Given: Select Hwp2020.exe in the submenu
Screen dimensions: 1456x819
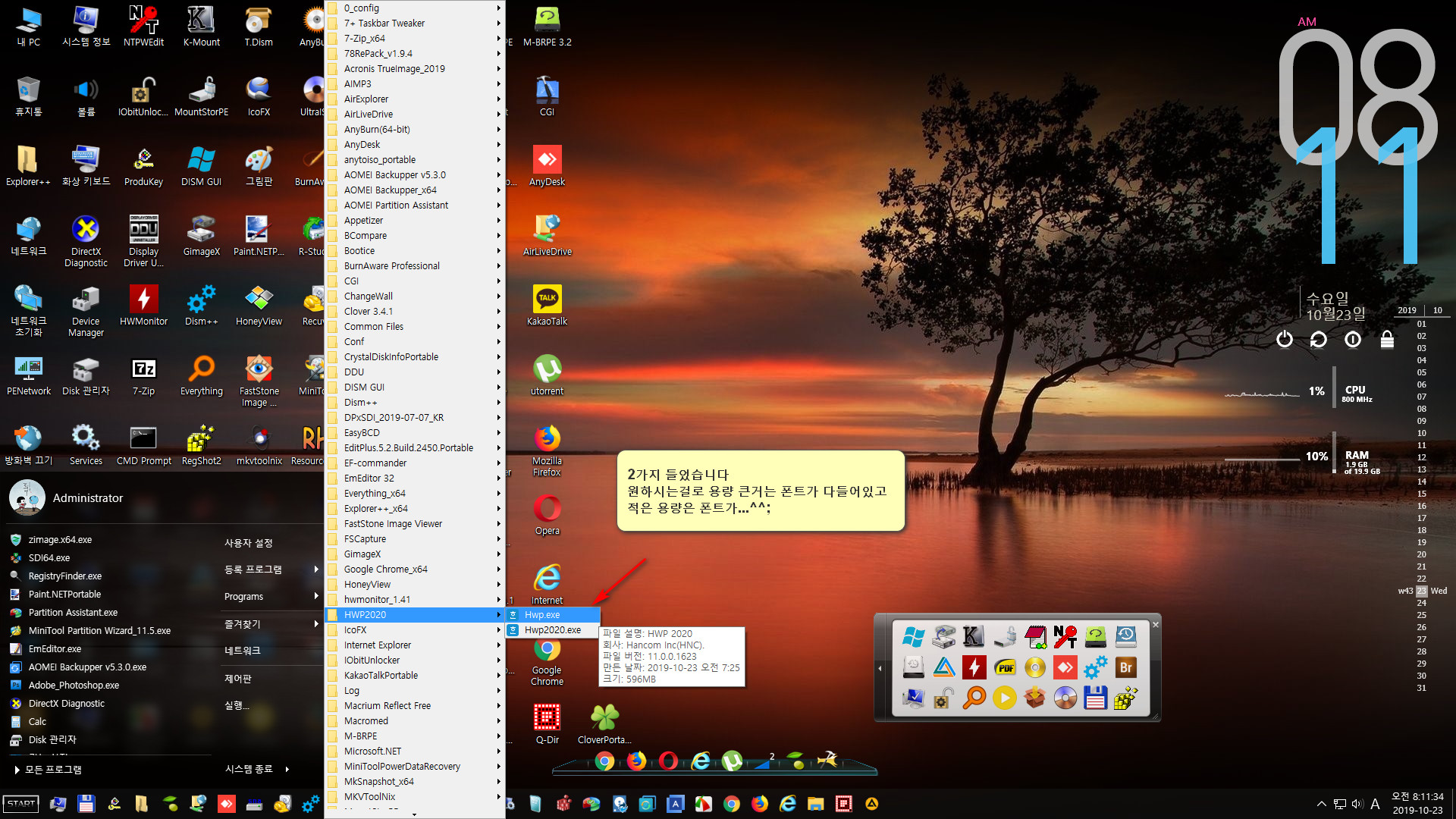Looking at the screenshot, I should (x=553, y=629).
